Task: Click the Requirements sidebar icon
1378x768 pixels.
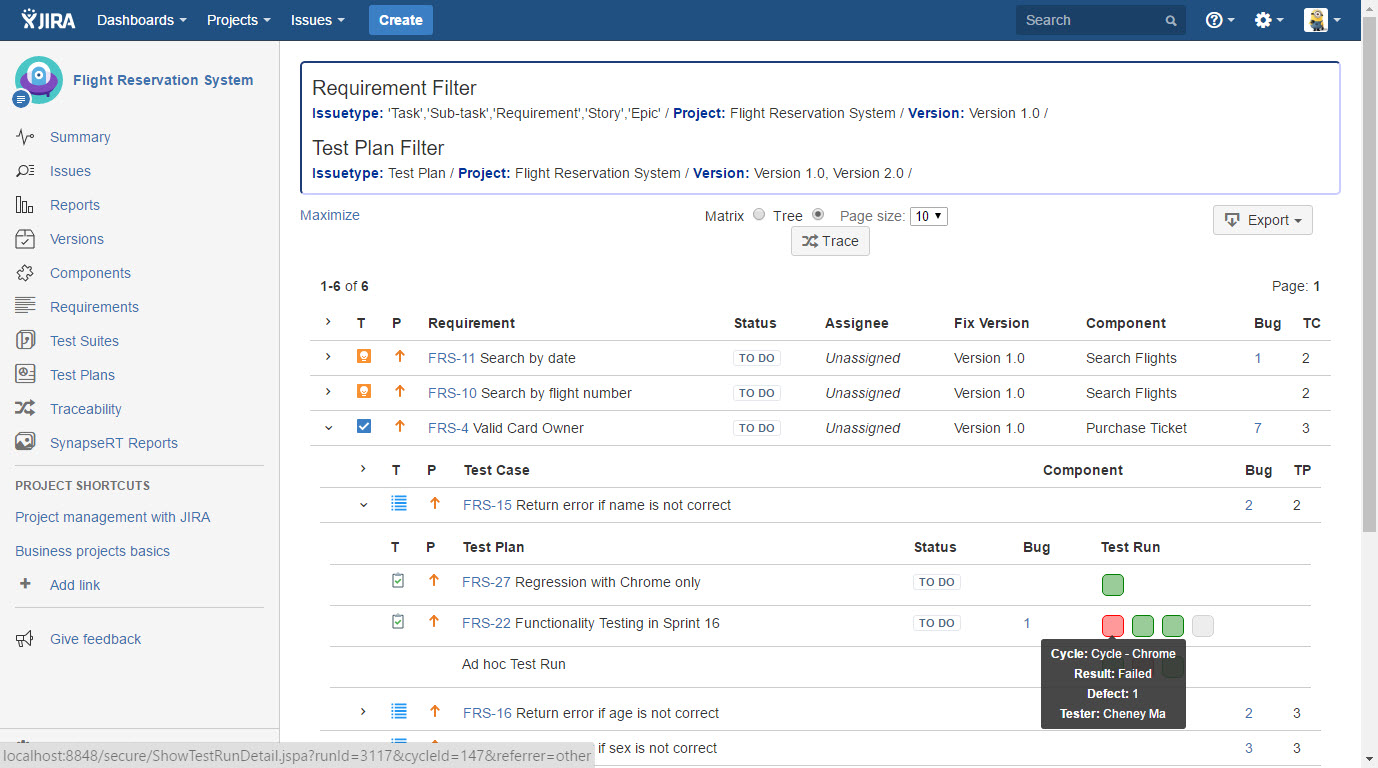Action: click(x=26, y=307)
